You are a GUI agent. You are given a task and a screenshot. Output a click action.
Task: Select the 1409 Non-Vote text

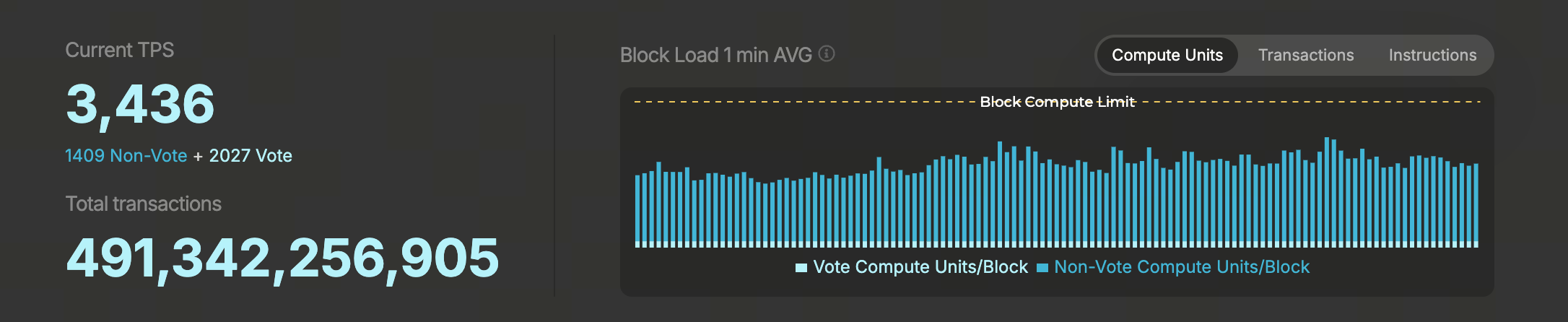(126, 156)
